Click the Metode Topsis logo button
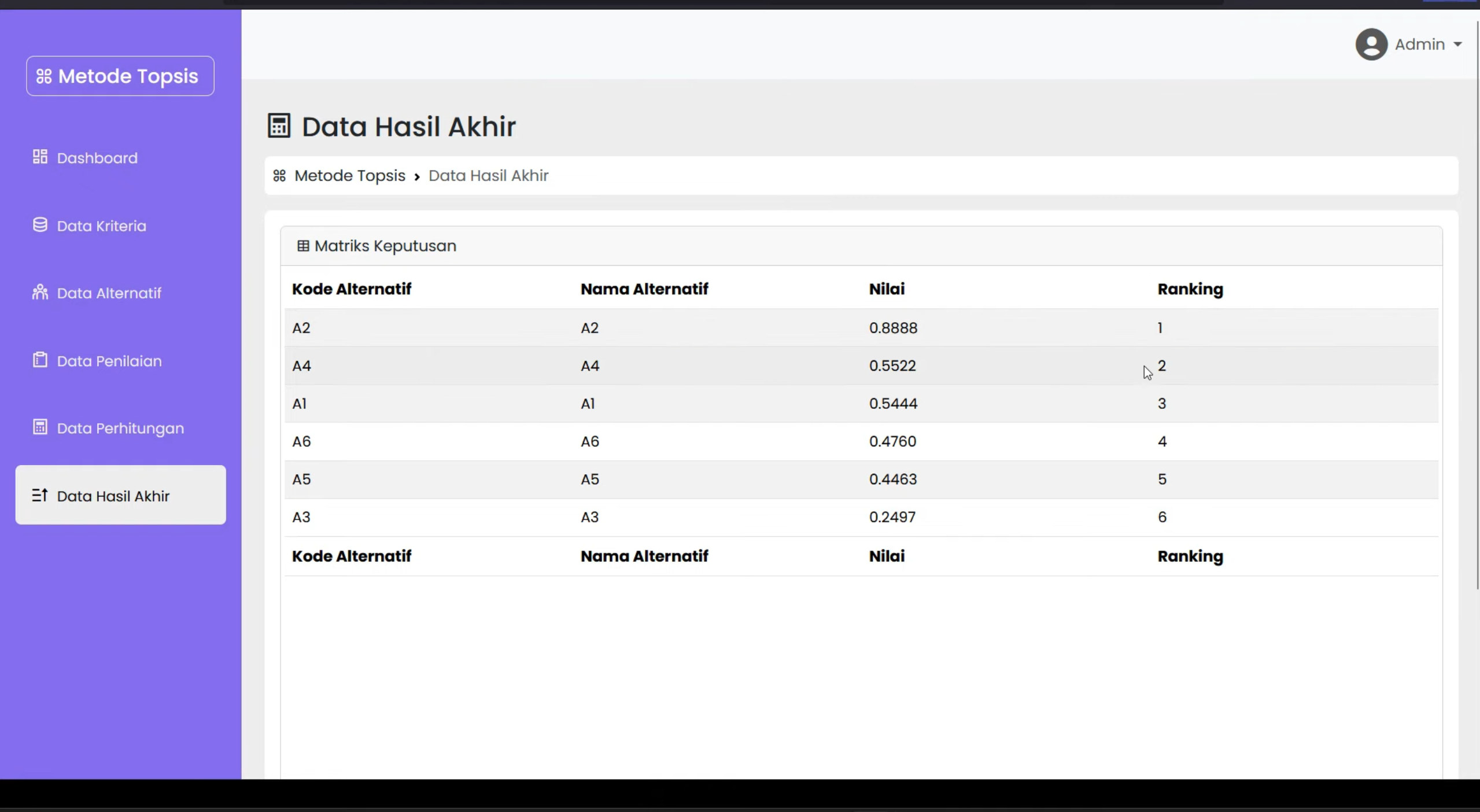Screen dimensions: 1480x812 click(120, 76)
